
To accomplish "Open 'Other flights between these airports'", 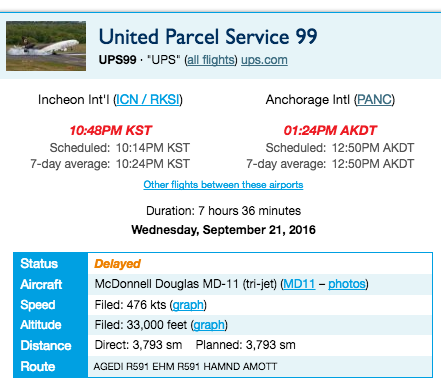I will pyautogui.click(x=223, y=185).
